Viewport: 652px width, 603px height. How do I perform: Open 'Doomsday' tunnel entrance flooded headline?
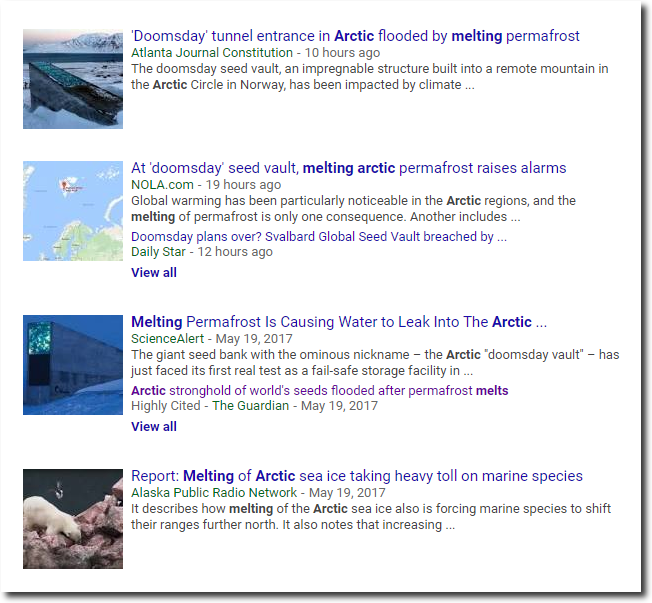(x=355, y=36)
